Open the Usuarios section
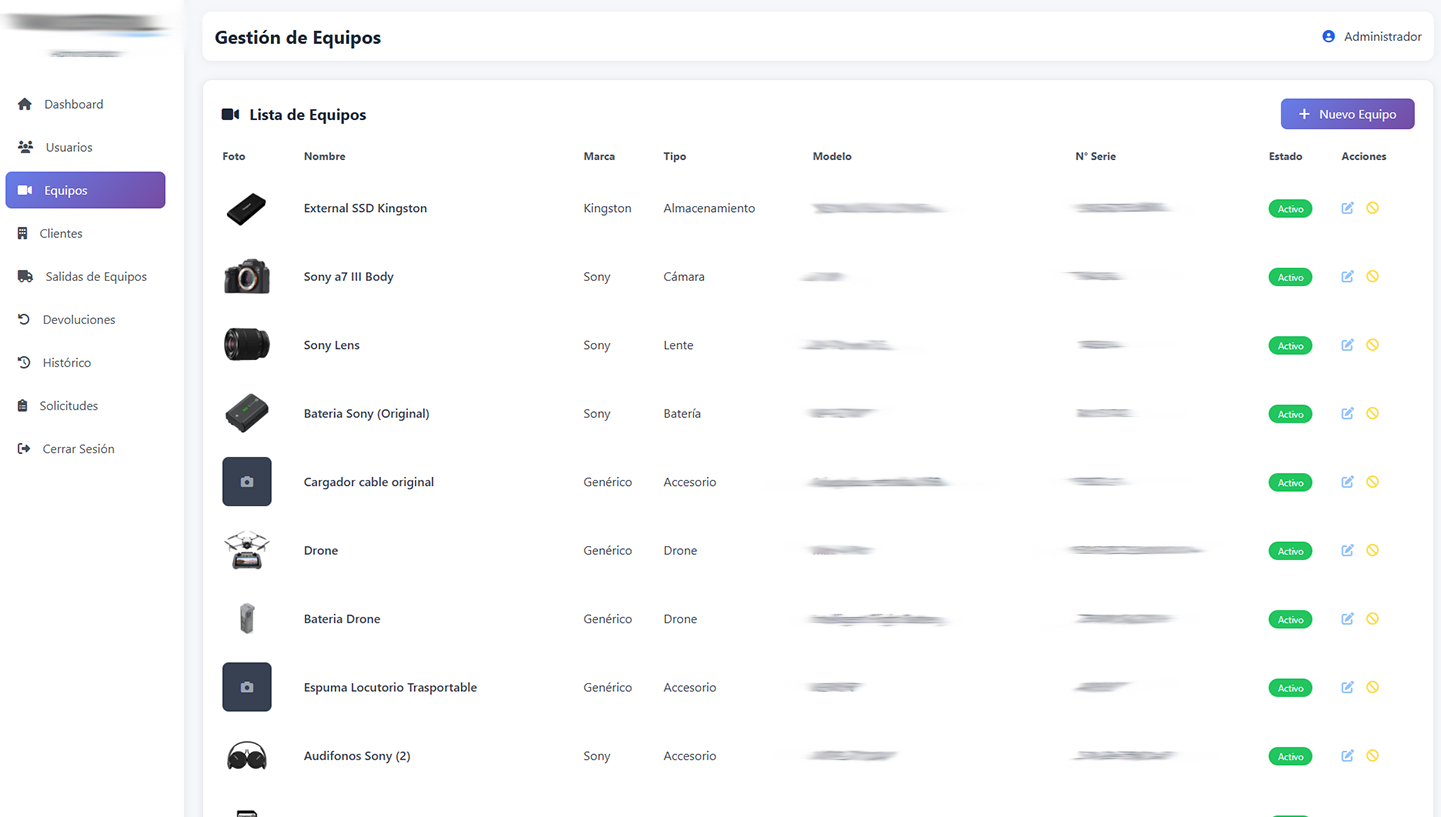Screen dimensions: 1441x817 24,146
